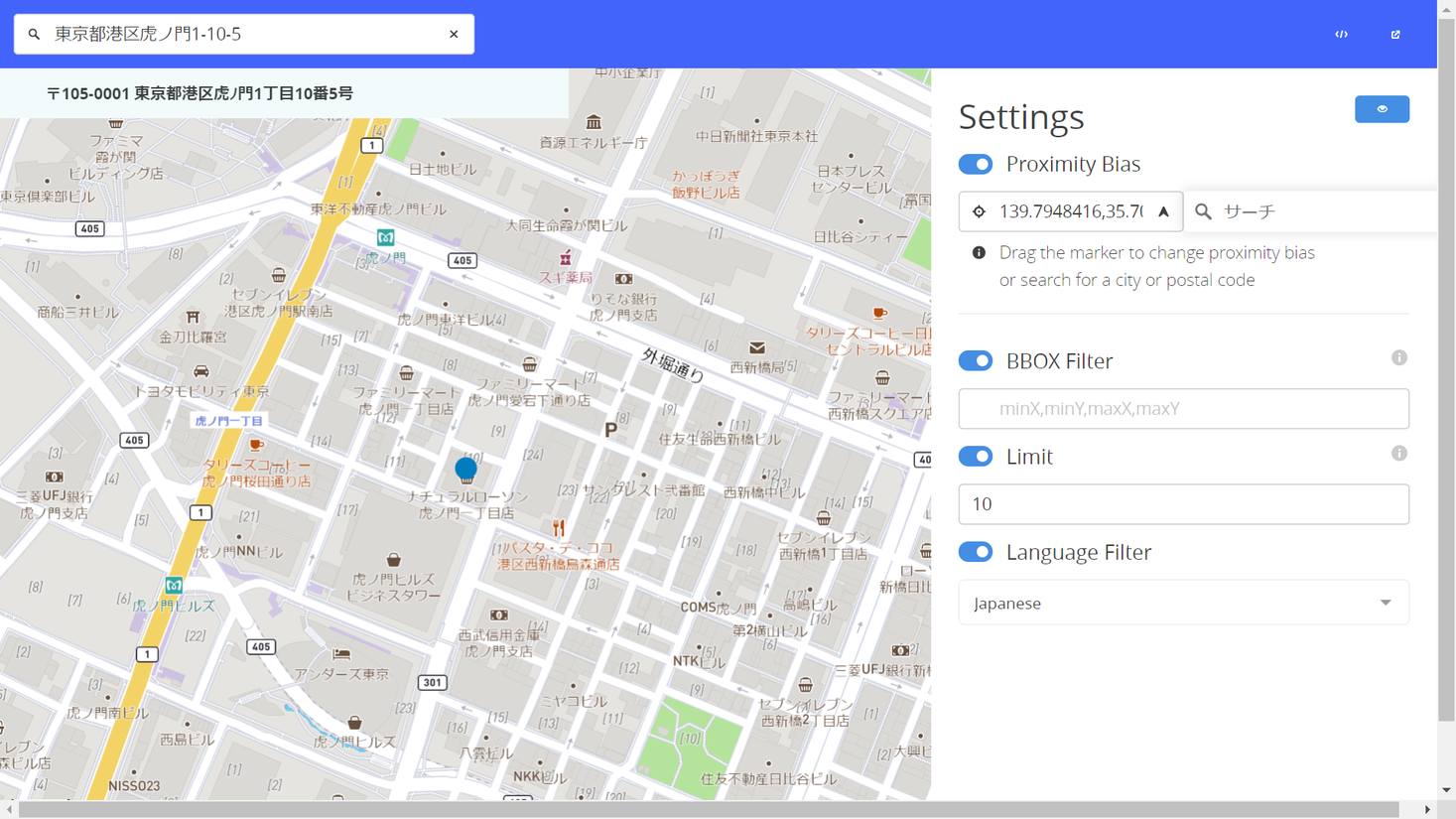This screenshot has width=1456, height=819.
Task: Disable the Proximity Bias toggle
Action: pos(976,164)
